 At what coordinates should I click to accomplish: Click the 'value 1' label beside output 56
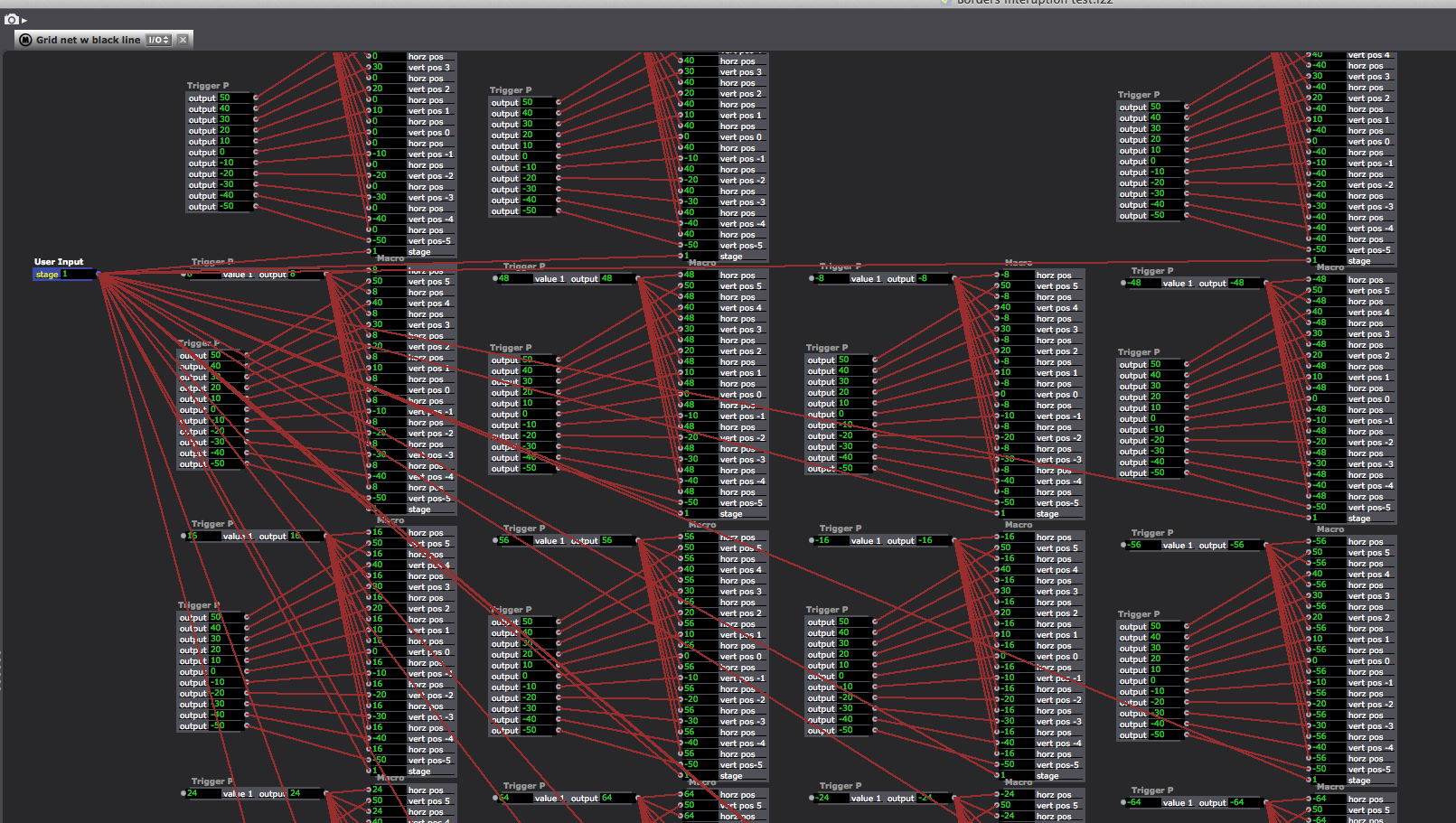point(550,540)
